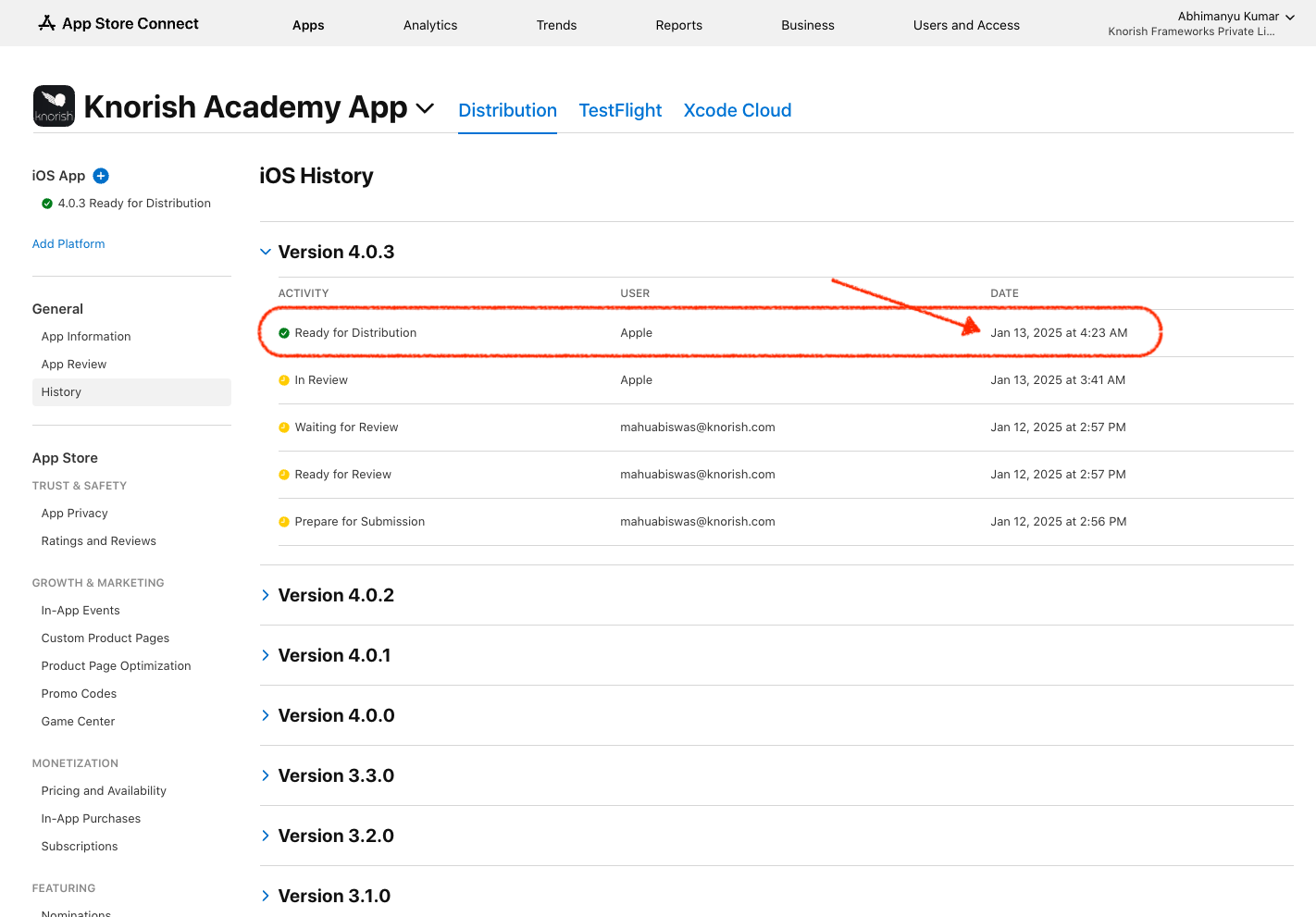Expand the Version 4.0.1 section
Viewport: 1316px width, 917px height.
coord(266,655)
